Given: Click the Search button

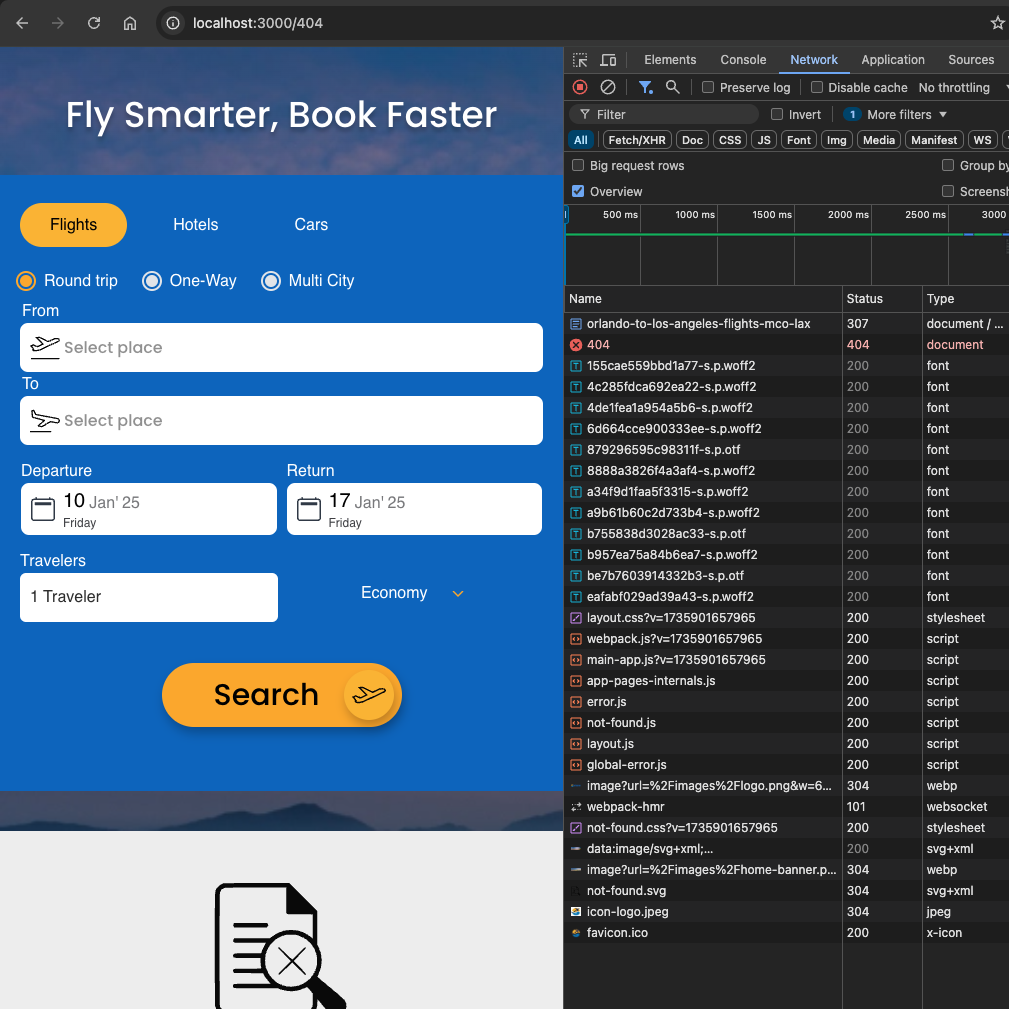Looking at the screenshot, I should [x=282, y=695].
